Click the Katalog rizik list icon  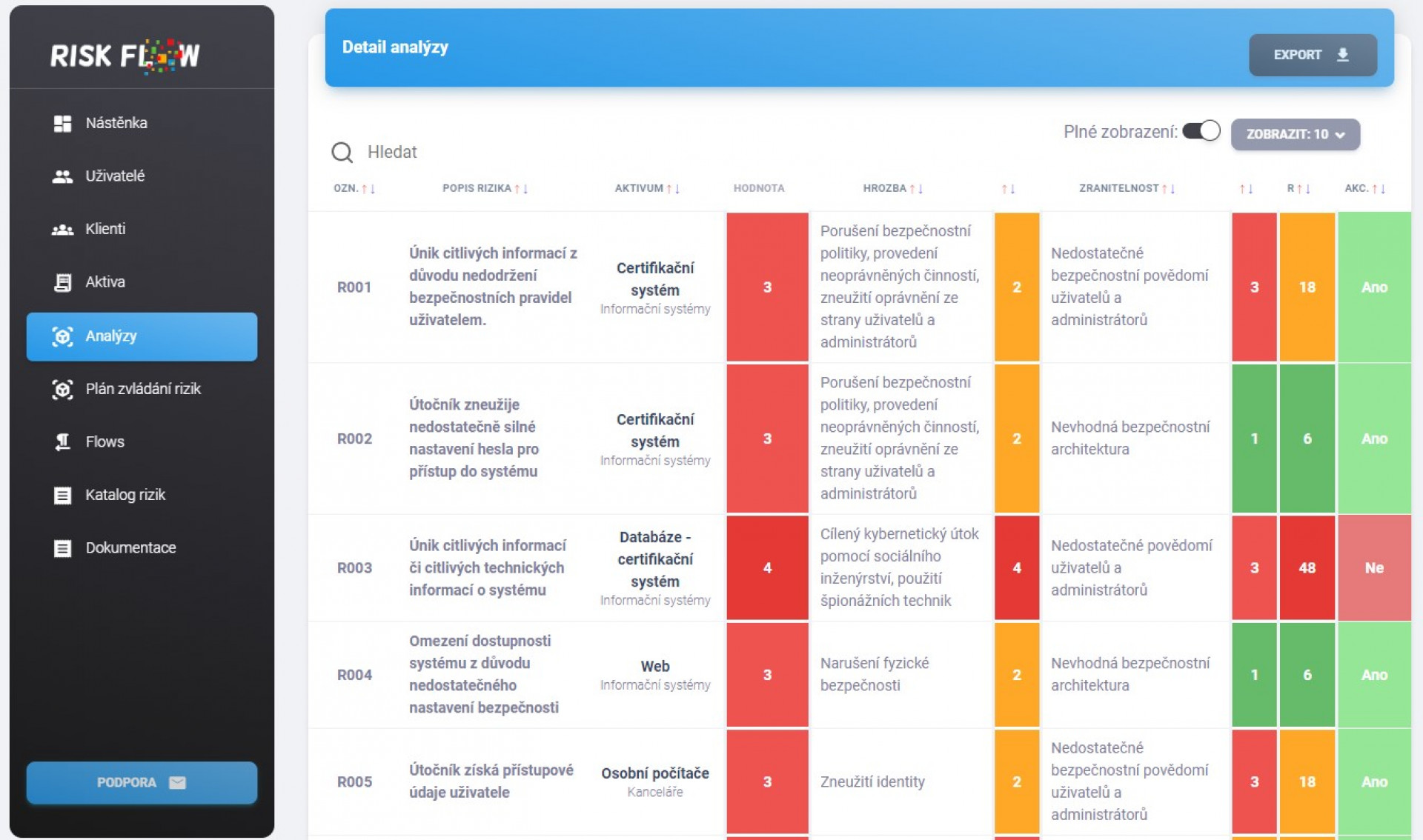[62, 495]
